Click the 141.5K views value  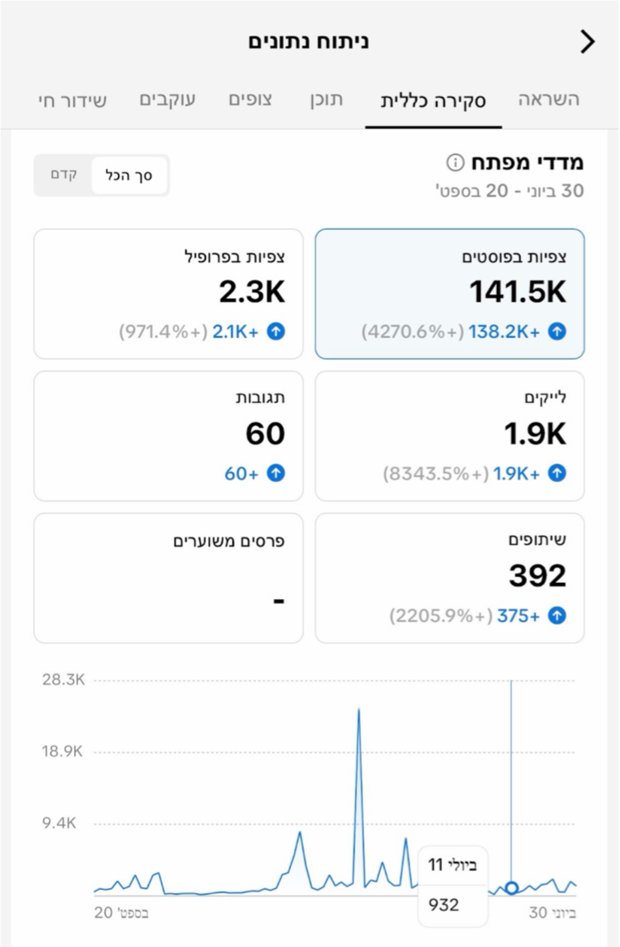pos(517,292)
